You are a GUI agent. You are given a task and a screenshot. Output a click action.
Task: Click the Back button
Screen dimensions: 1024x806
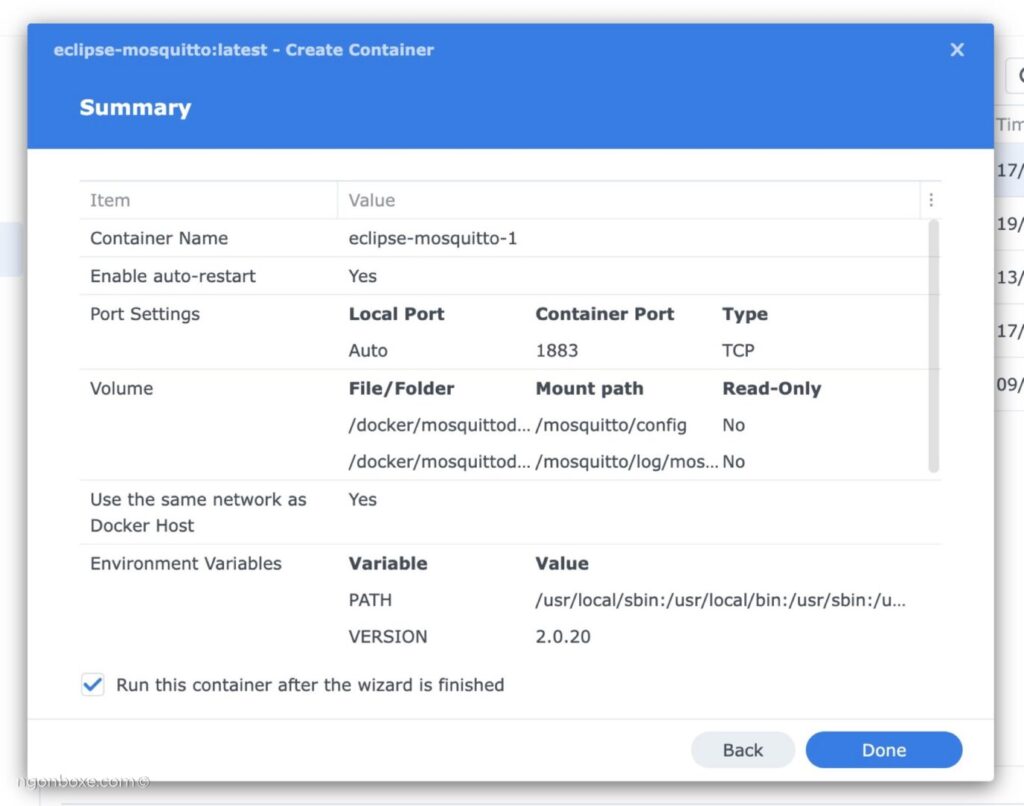click(743, 750)
